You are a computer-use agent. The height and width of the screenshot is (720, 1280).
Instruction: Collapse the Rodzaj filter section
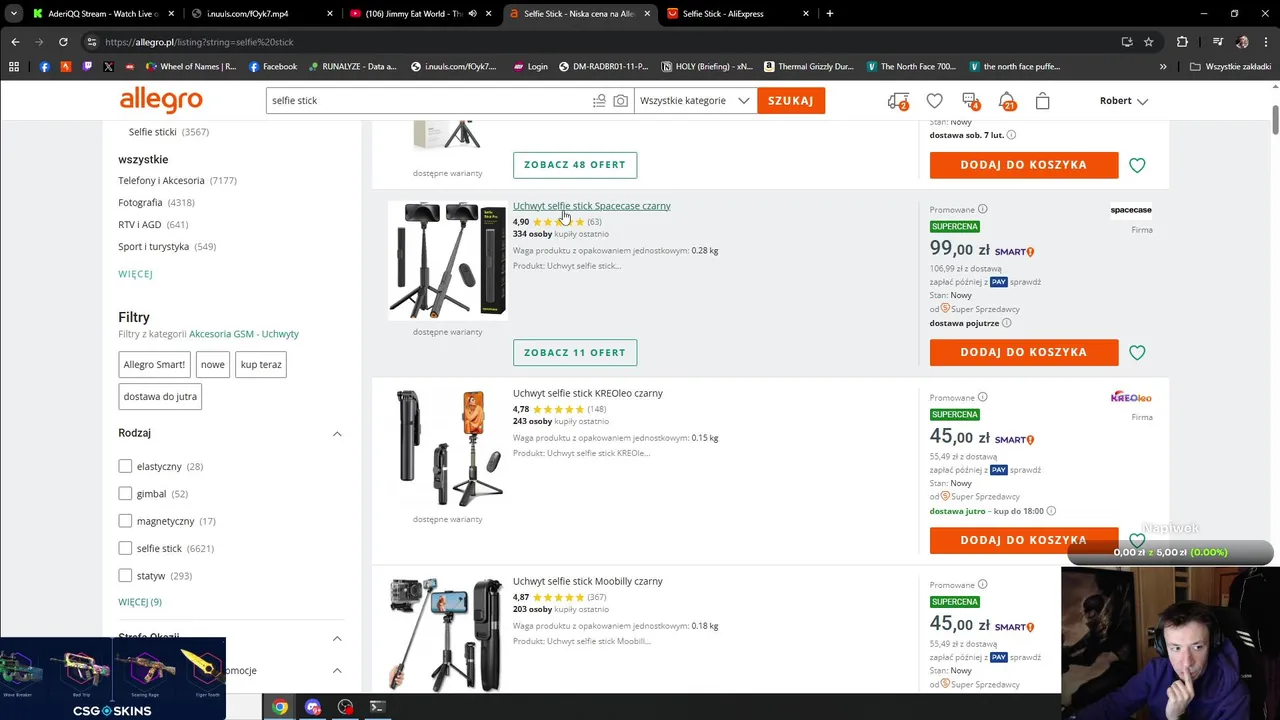pos(337,434)
